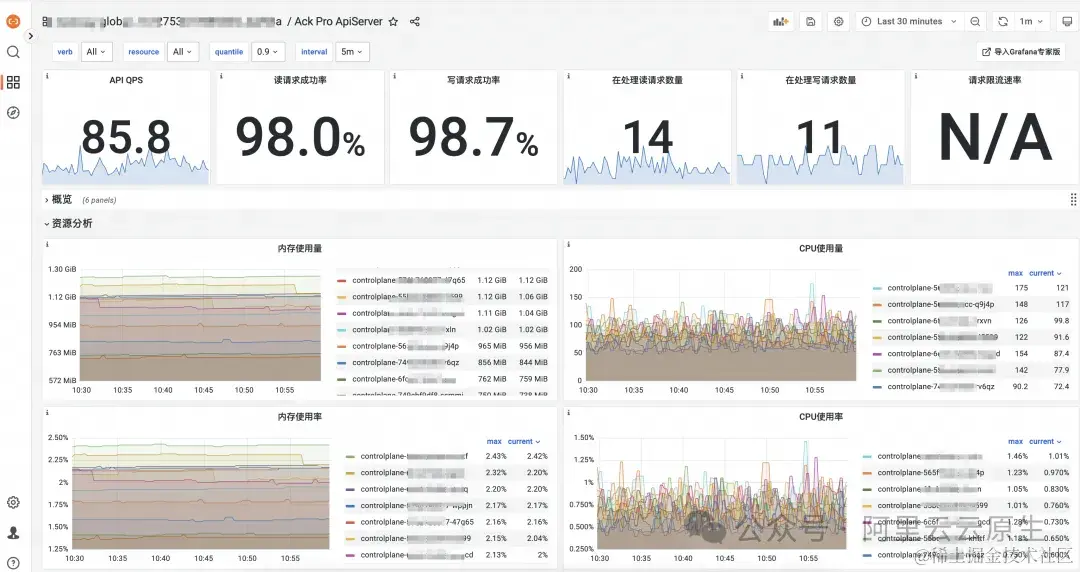The width and height of the screenshot is (1080, 572).
Task: Open the user profile icon in sidebar
Action: click(x=13, y=533)
